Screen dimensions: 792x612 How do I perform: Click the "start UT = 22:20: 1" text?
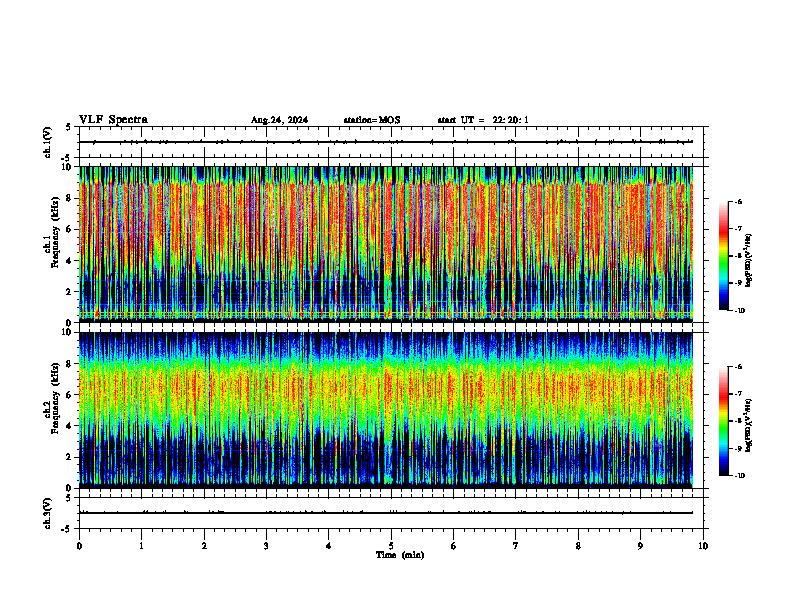pyautogui.click(x=483, y=120)
